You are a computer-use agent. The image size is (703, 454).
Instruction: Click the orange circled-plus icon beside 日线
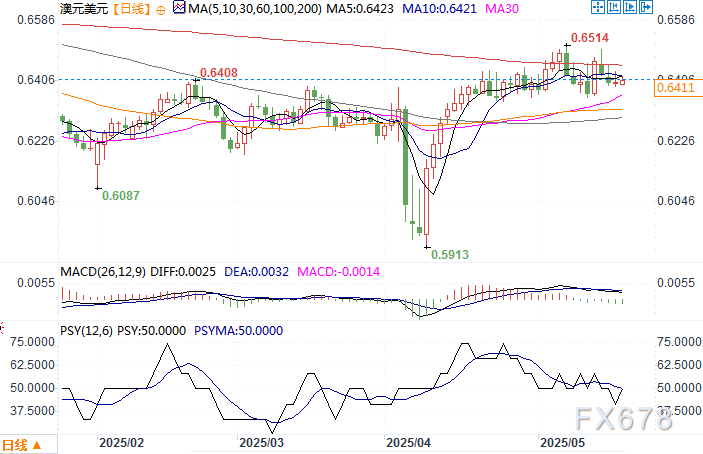[x=161, y=9]
